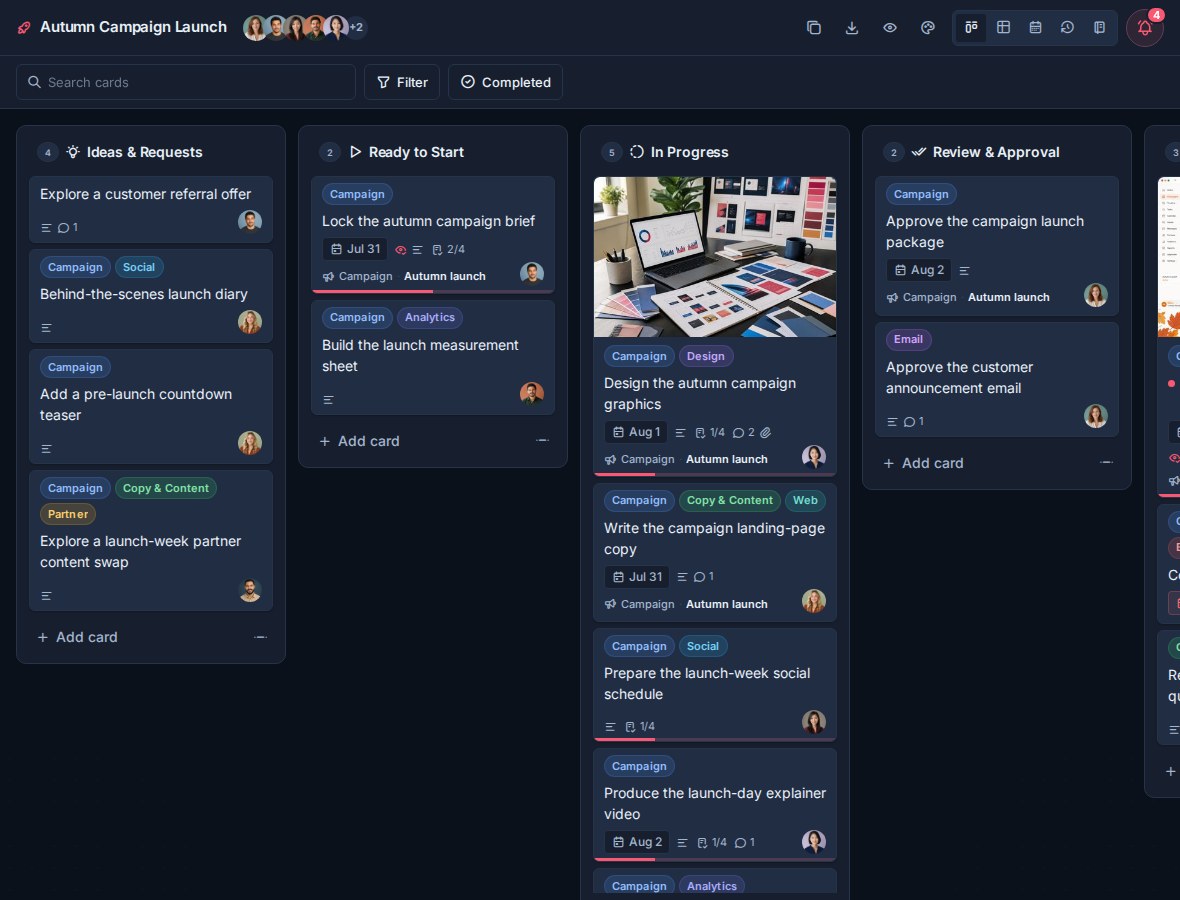Open small menu icon beside Add card in Review & Approval
Screen dimensions: 1180x900
[1106, 462]
